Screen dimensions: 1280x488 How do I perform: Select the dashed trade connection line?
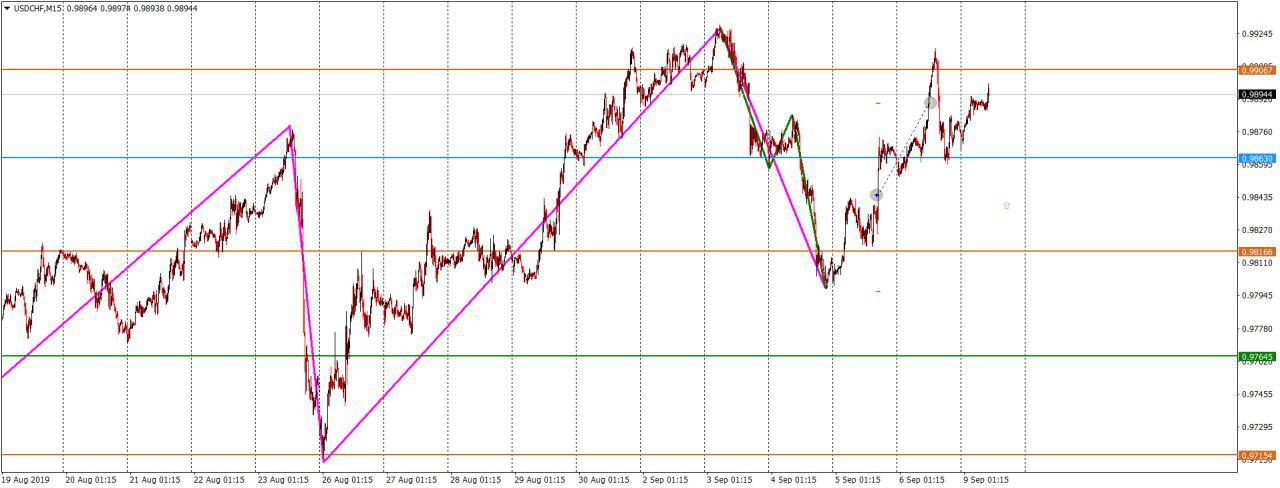[x=903, y=150]
